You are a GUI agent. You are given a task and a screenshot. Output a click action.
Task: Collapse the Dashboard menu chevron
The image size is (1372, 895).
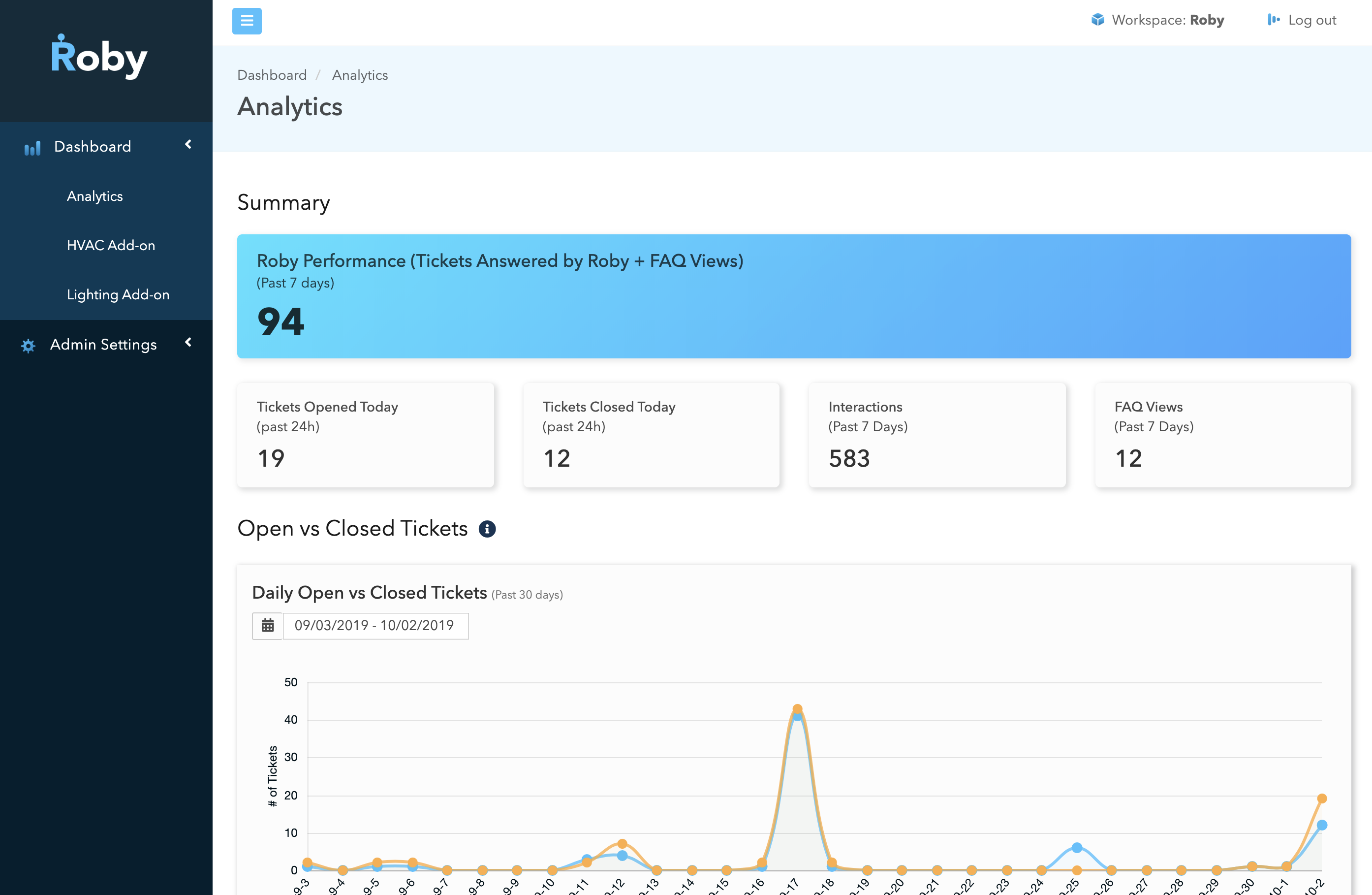pyautogui.click(x=188, y=144)
